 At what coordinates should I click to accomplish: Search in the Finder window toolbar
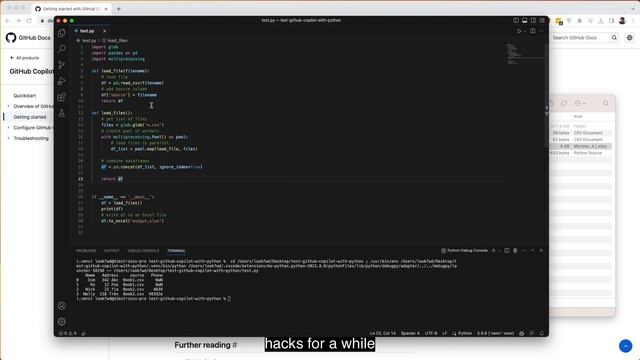click(606, 104)
